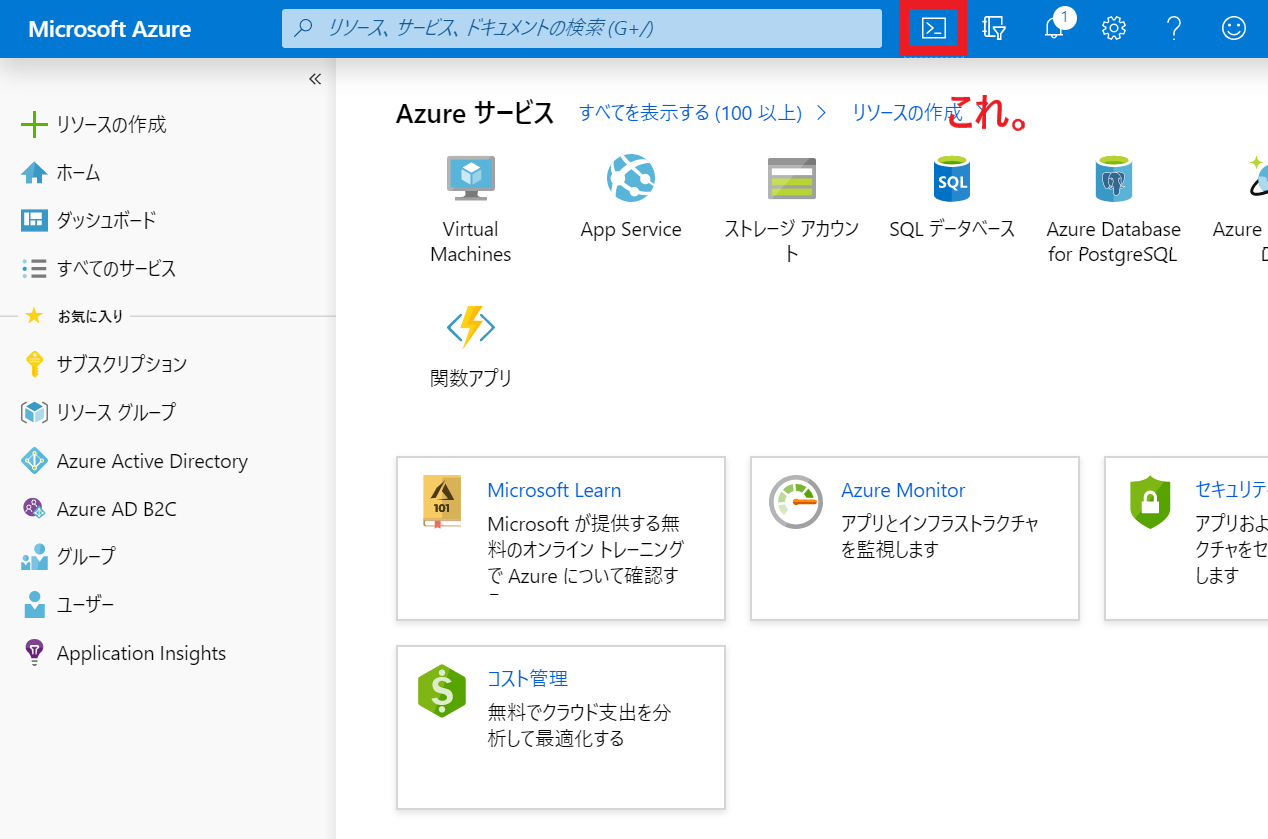Viewport: 1268px width, 839px height.
Task: Click the Azure Active Directory icon
Action: 34,460
